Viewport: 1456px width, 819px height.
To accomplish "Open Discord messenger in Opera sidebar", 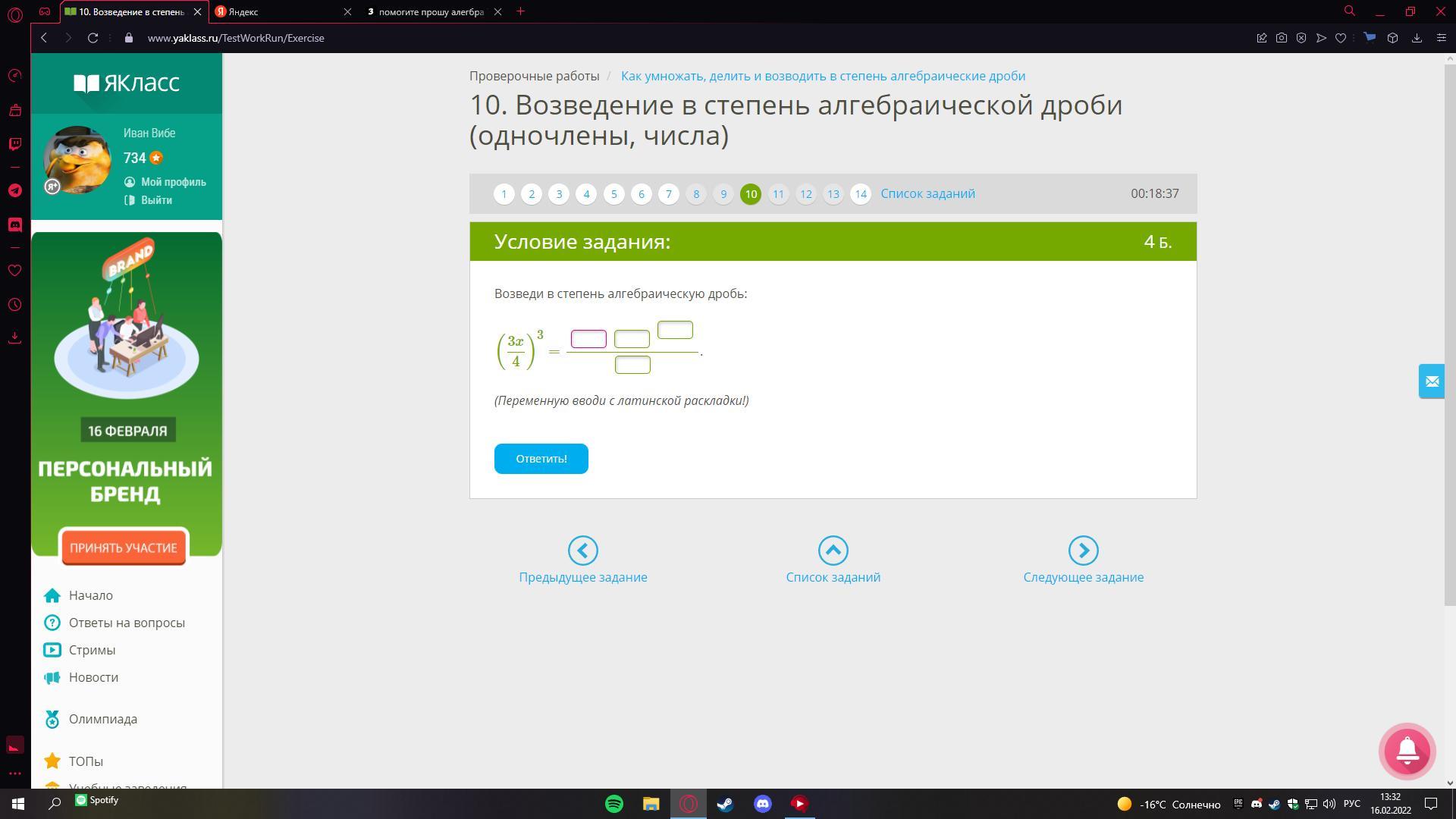I will 14,224.
